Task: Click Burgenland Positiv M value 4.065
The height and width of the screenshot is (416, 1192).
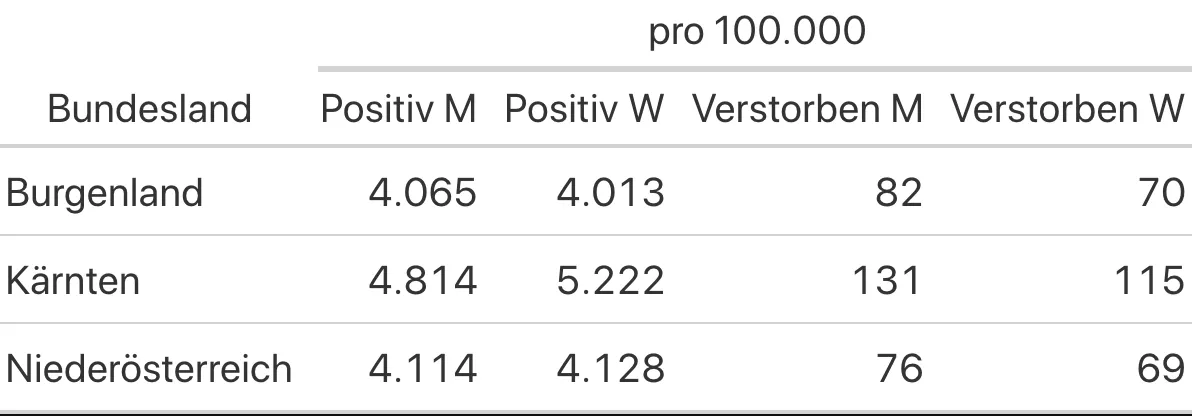Action: tap(422, 193)
